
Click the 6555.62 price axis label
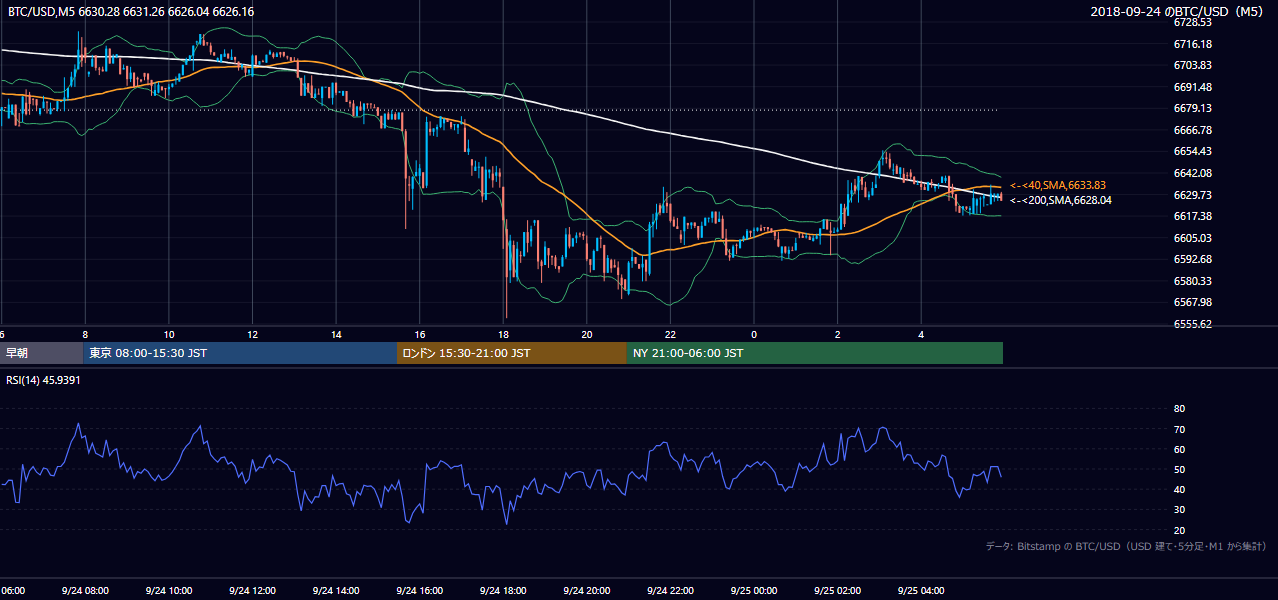coord(1193,324)
